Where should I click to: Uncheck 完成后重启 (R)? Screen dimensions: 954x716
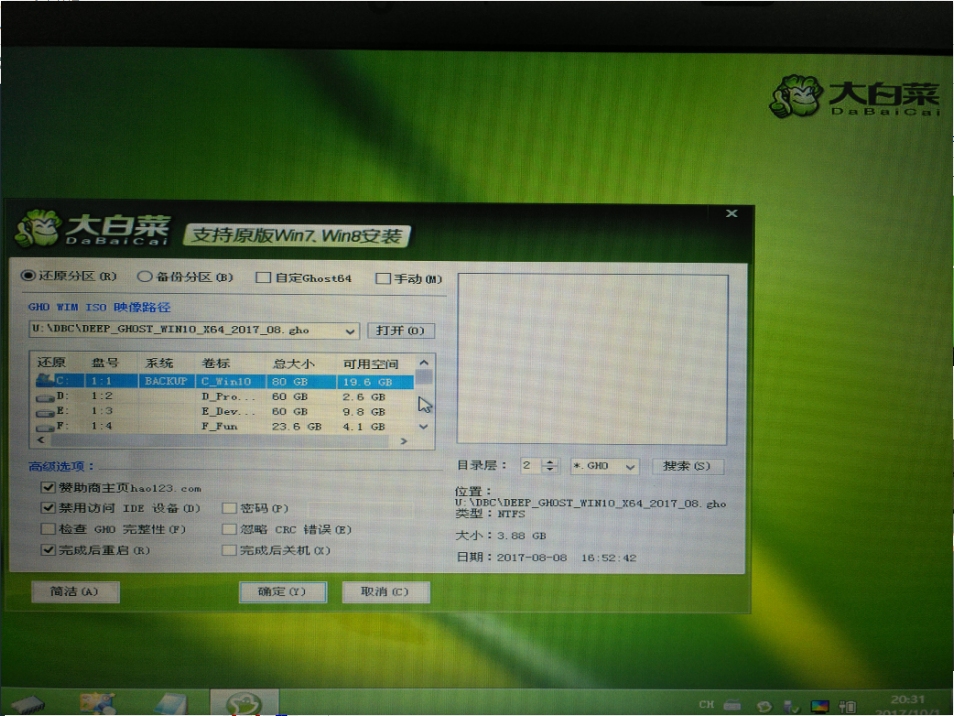coord(48,550)
